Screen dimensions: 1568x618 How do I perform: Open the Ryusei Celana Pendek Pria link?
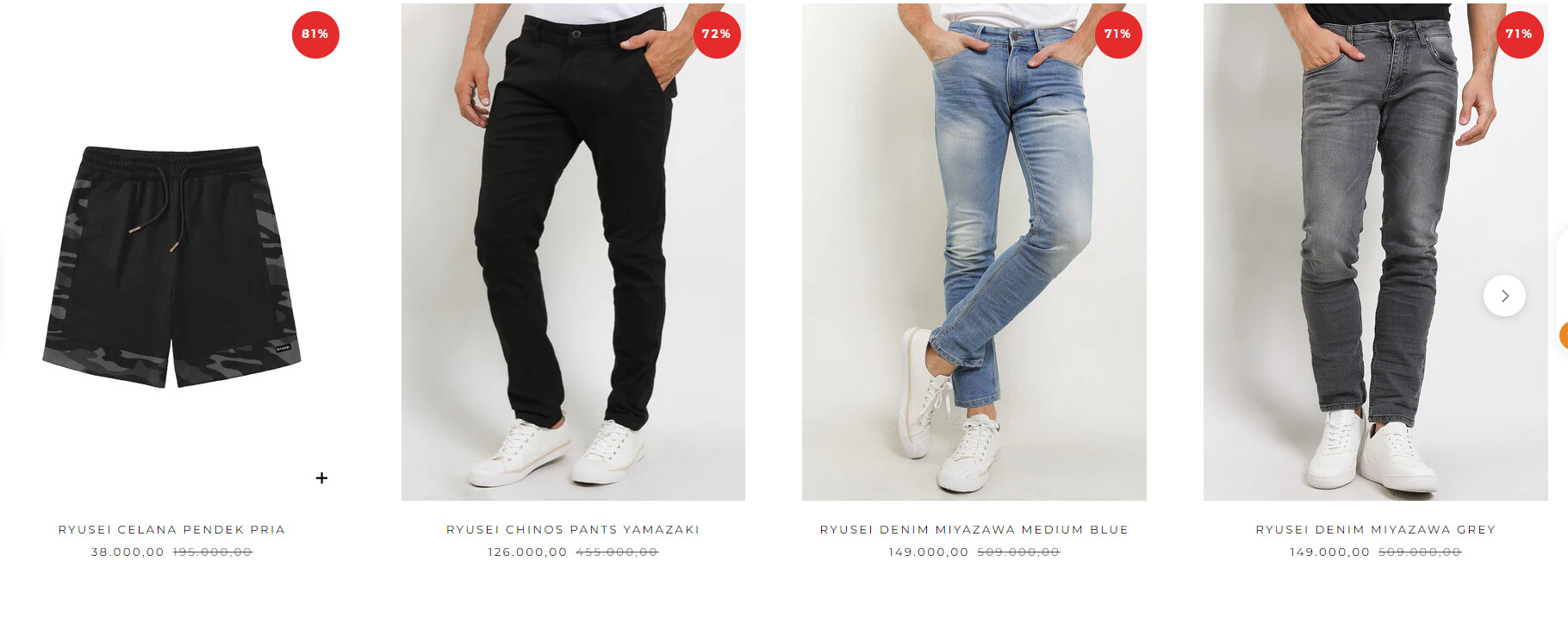pyautogui.click(x=171, y=529)
